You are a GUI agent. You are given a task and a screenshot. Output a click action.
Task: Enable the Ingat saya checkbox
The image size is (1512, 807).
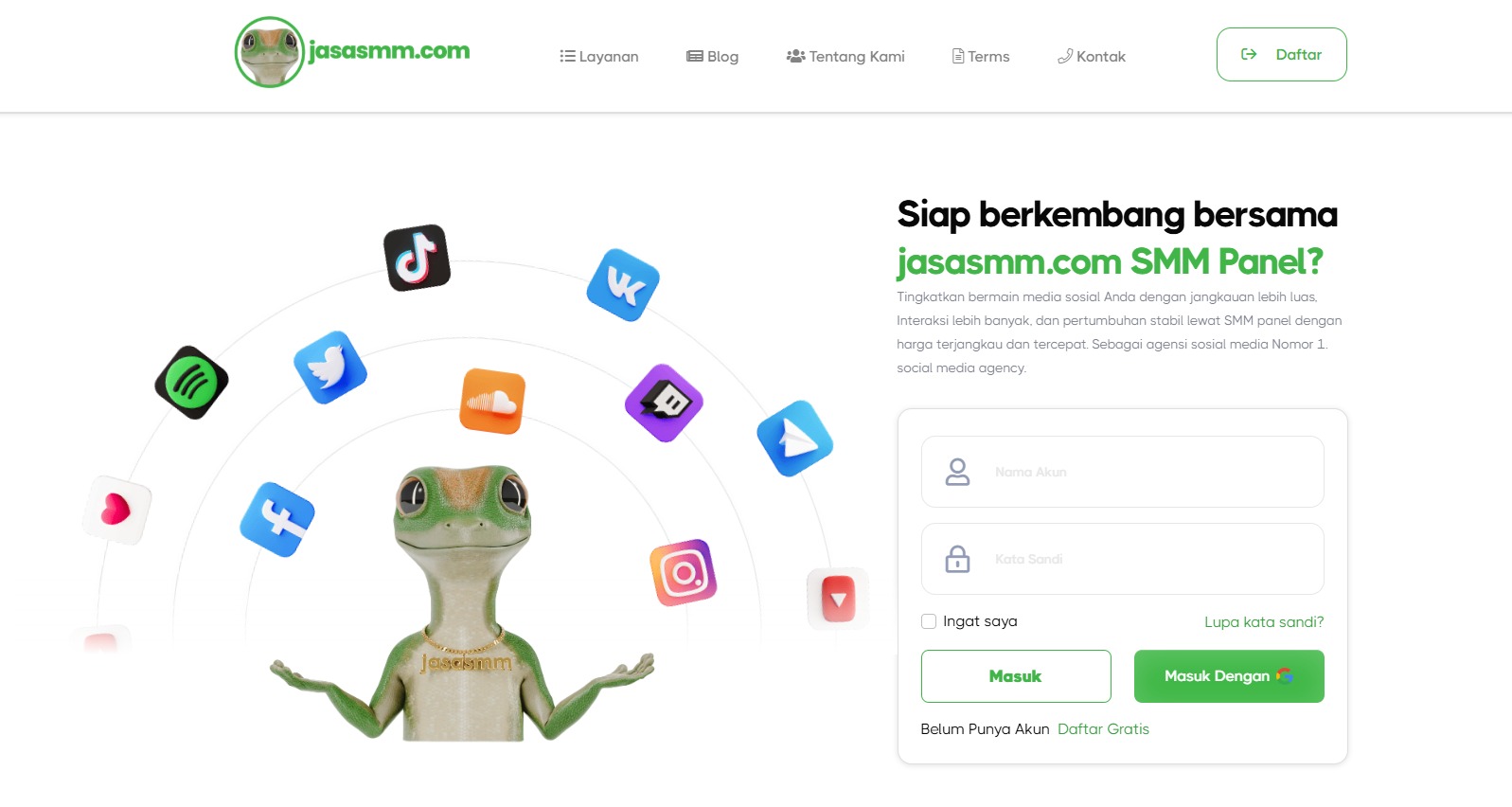tap(929, 621)
